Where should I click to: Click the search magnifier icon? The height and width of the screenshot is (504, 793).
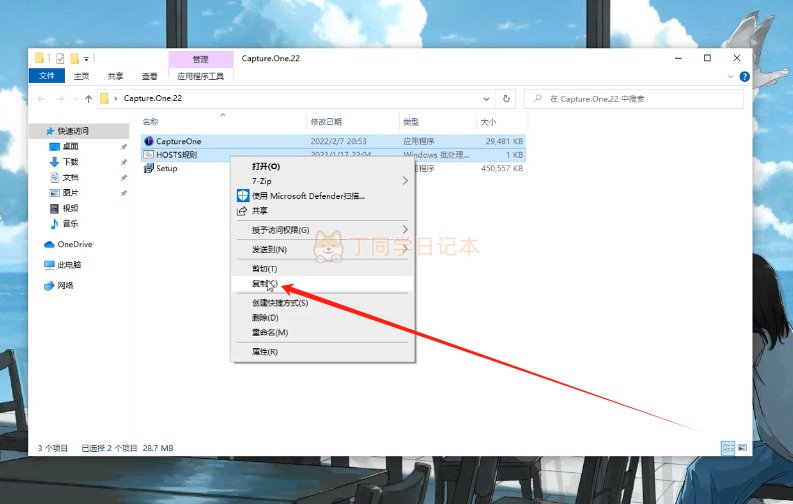(538, 98)
